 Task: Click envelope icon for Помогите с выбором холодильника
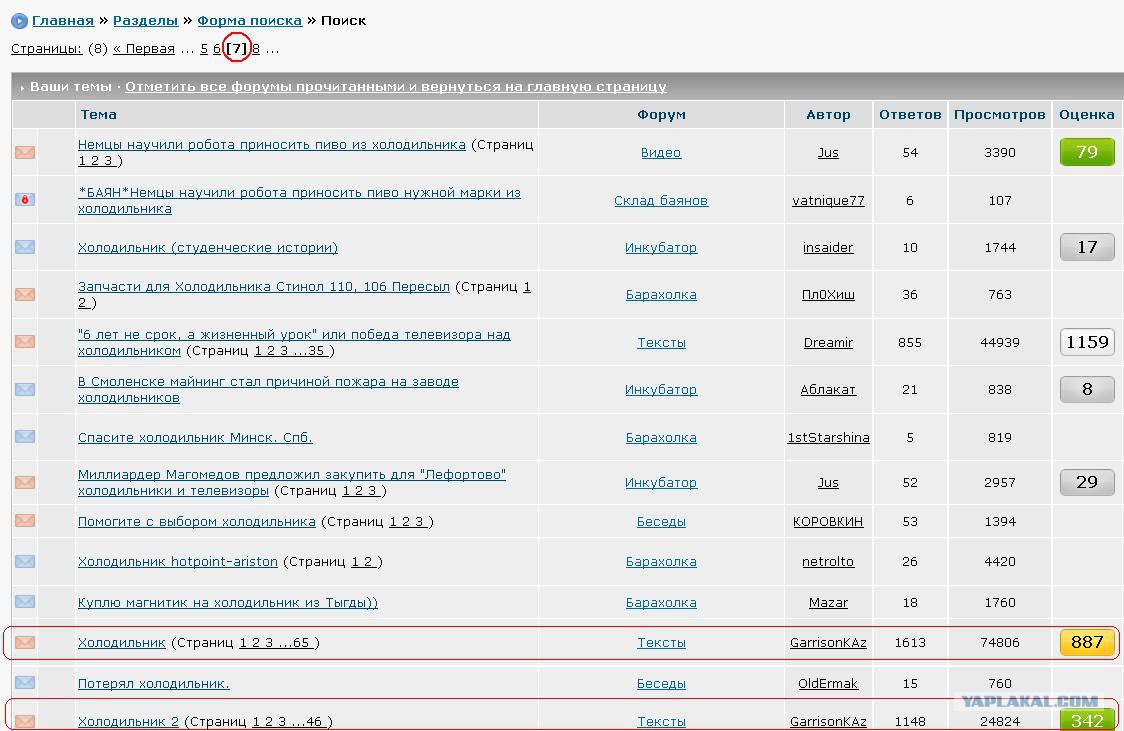[x=25, y=520]
